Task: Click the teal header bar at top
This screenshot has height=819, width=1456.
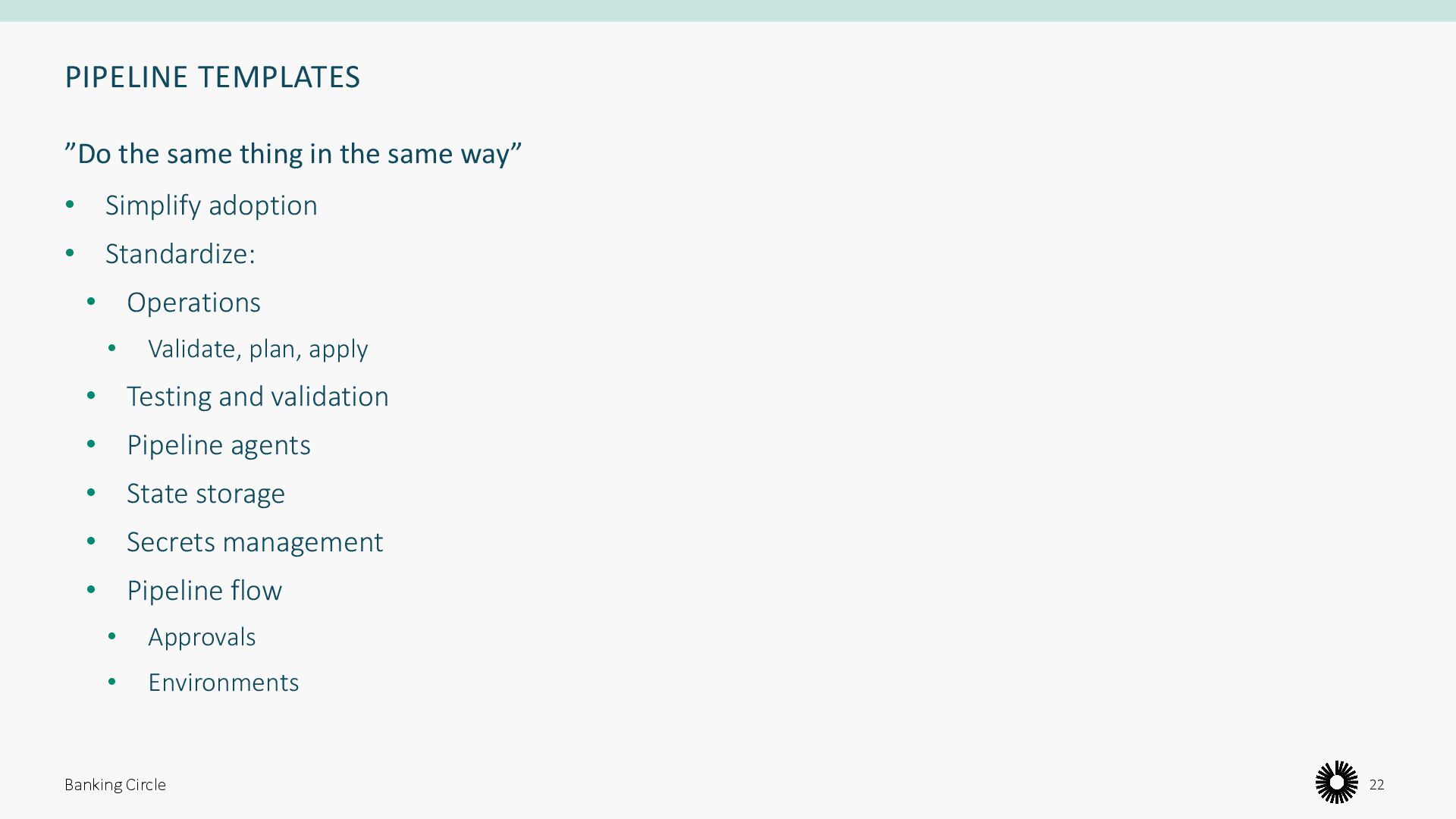Action: click(x=728, y=11)
